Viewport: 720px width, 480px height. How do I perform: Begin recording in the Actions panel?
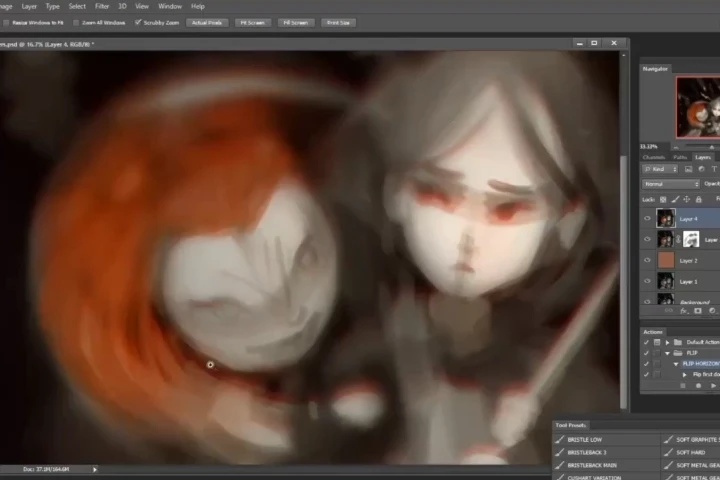(698, 386)
